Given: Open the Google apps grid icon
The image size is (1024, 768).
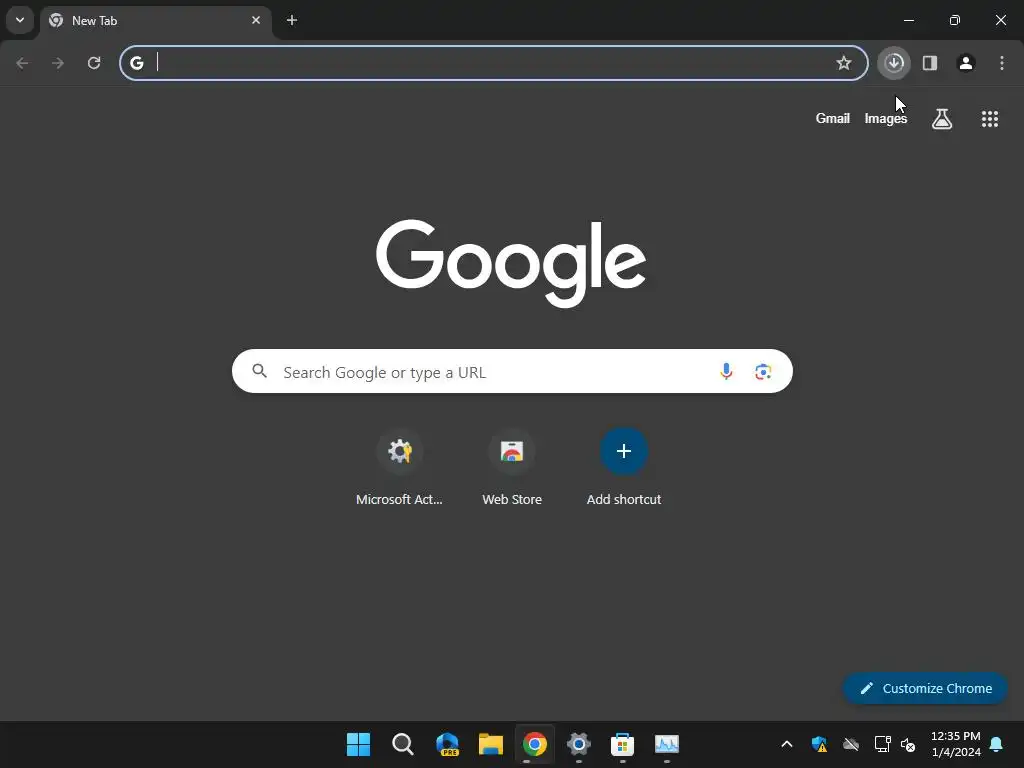Looking at the screenshot, I should click(x=990, y=119).
